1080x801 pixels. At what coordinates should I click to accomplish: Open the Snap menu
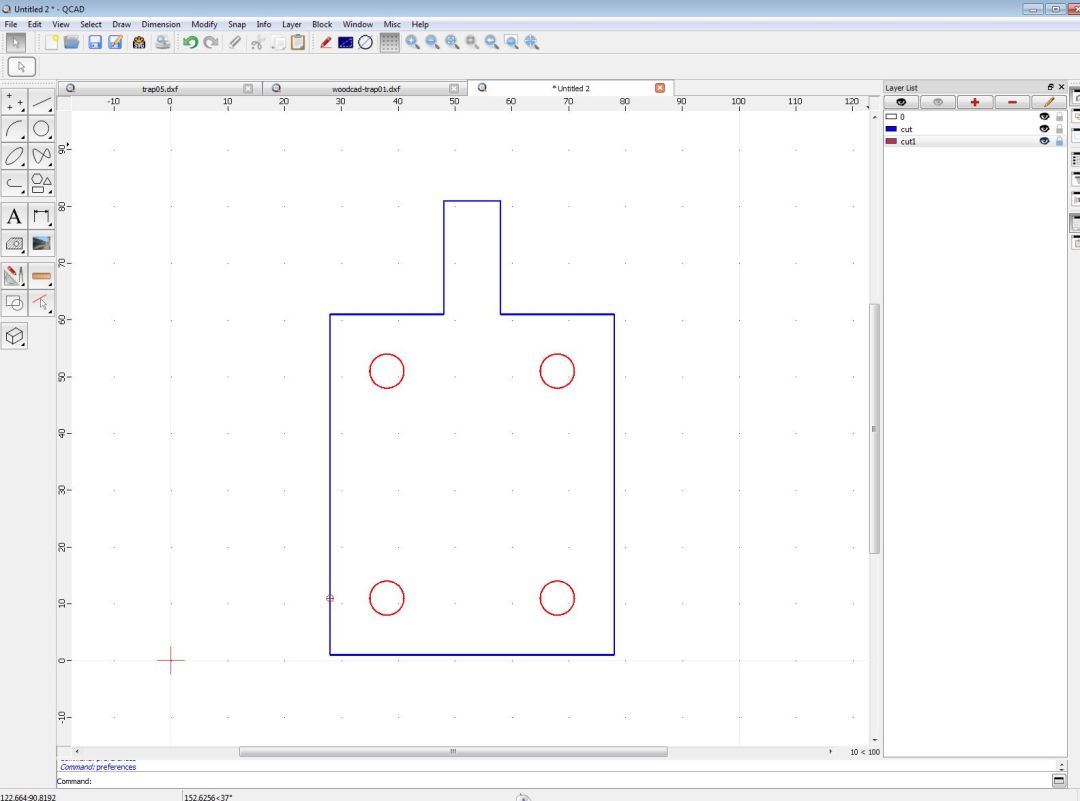point(237,24)
